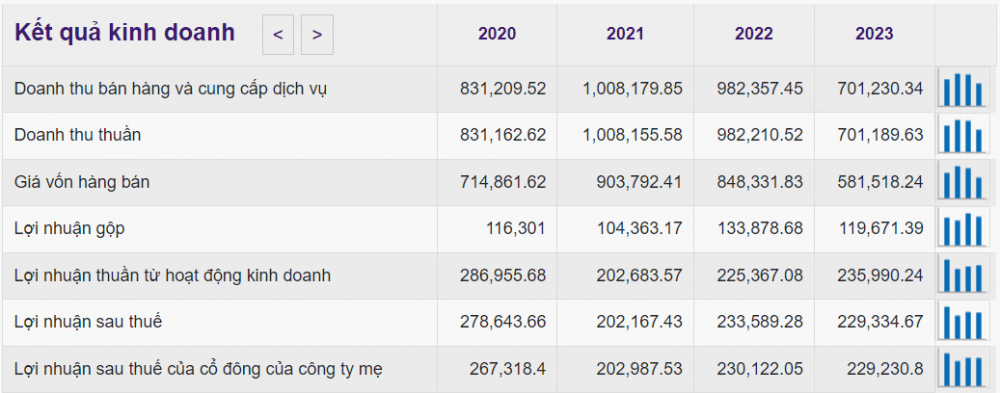
Task: Open chart icon for Giá vốn hàng bán row
Action: (963, 182)
